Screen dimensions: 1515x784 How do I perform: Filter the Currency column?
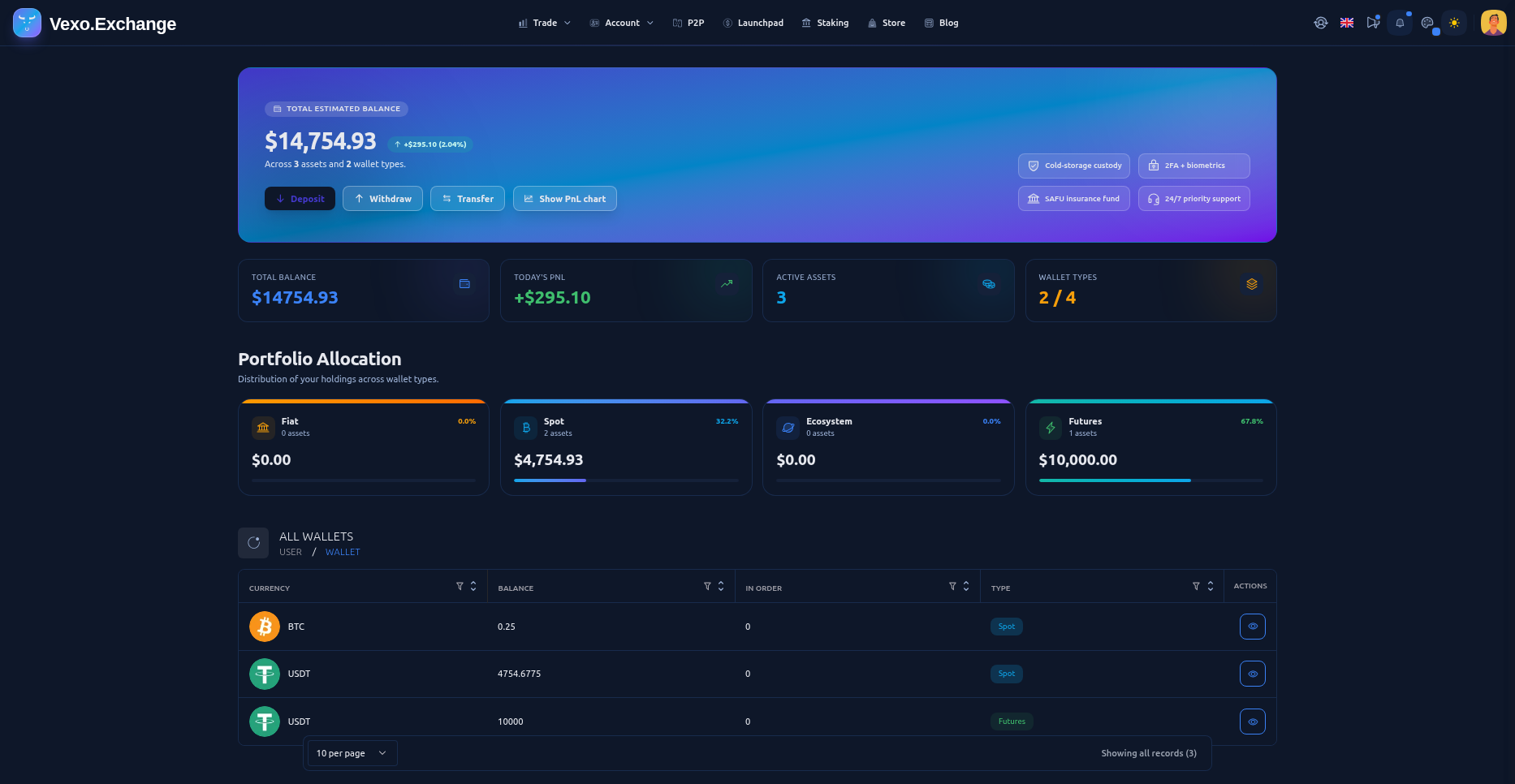[460, 586]
